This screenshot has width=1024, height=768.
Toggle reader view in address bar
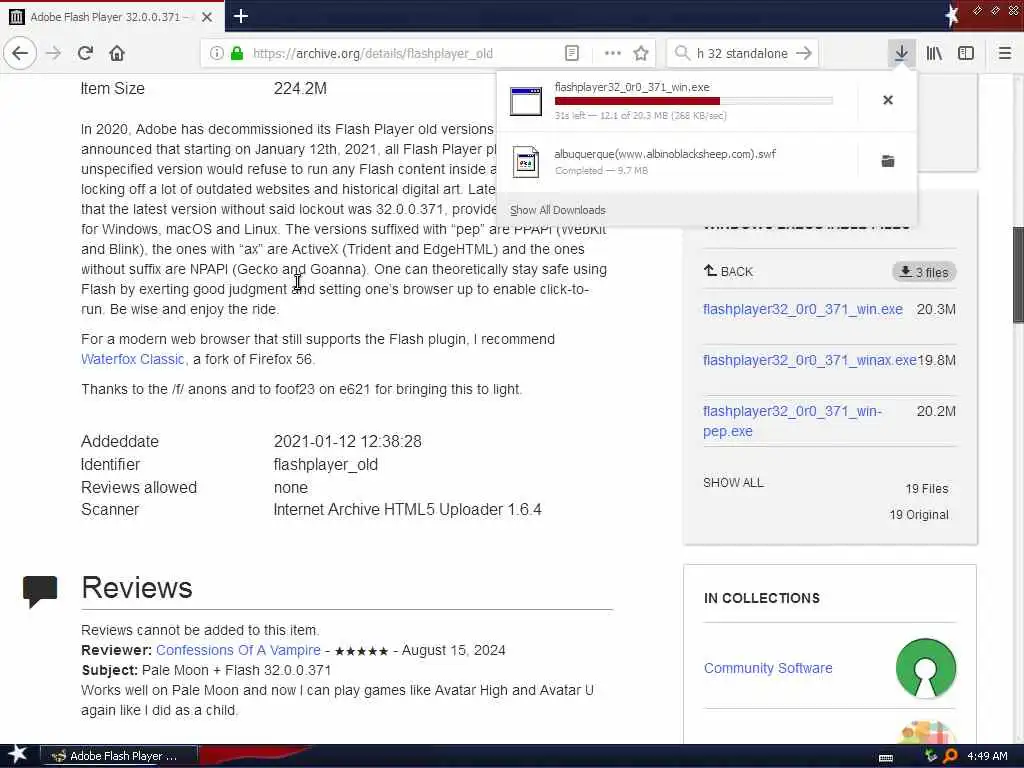[x=571, y=54]
